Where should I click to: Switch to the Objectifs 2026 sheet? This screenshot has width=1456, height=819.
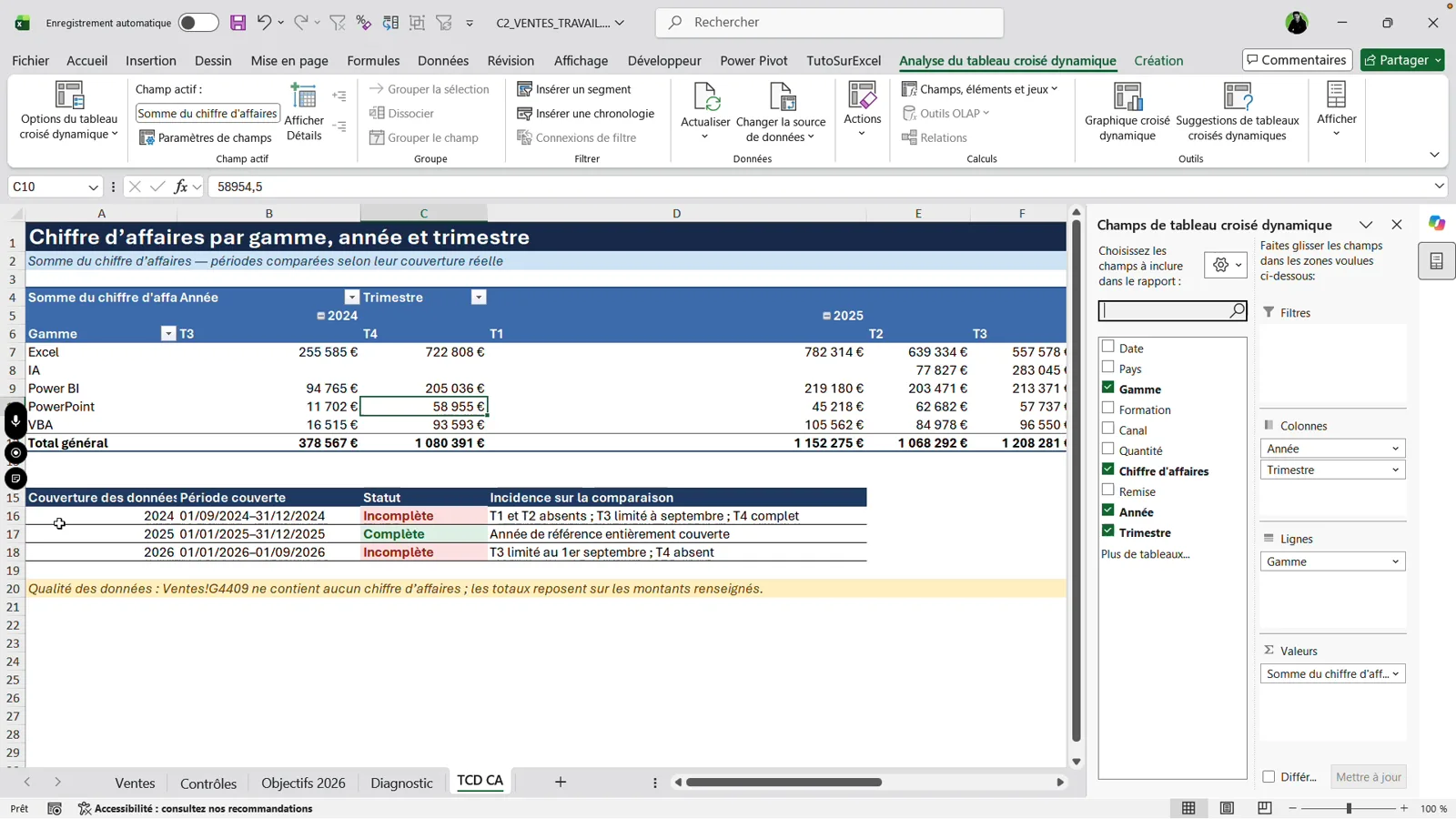tap(303, 783)
